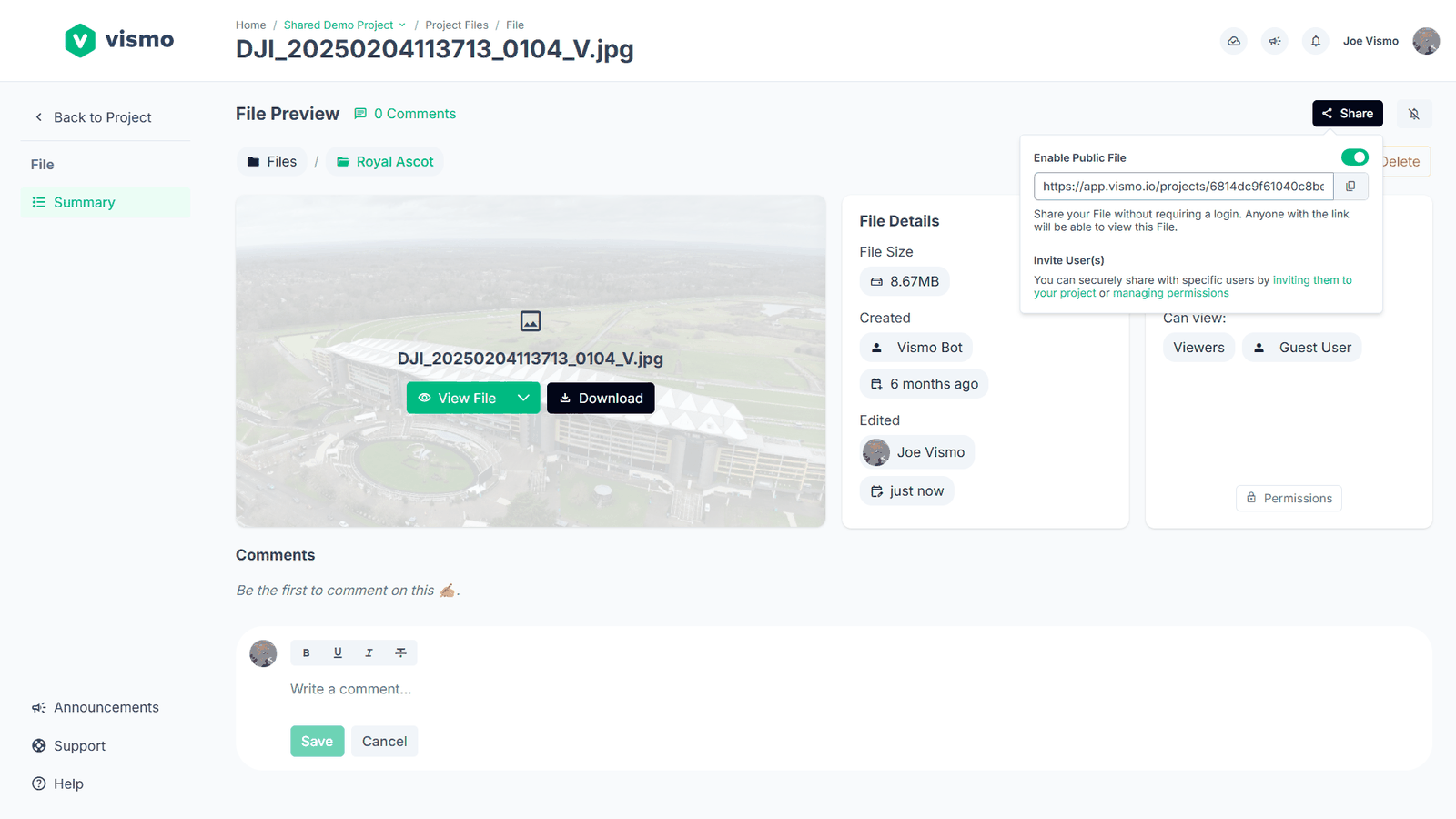The width and height of the screenshot is (1456, 819).
Task: Click the image placeholder icon in preview
Action: (x=531, y=321)
